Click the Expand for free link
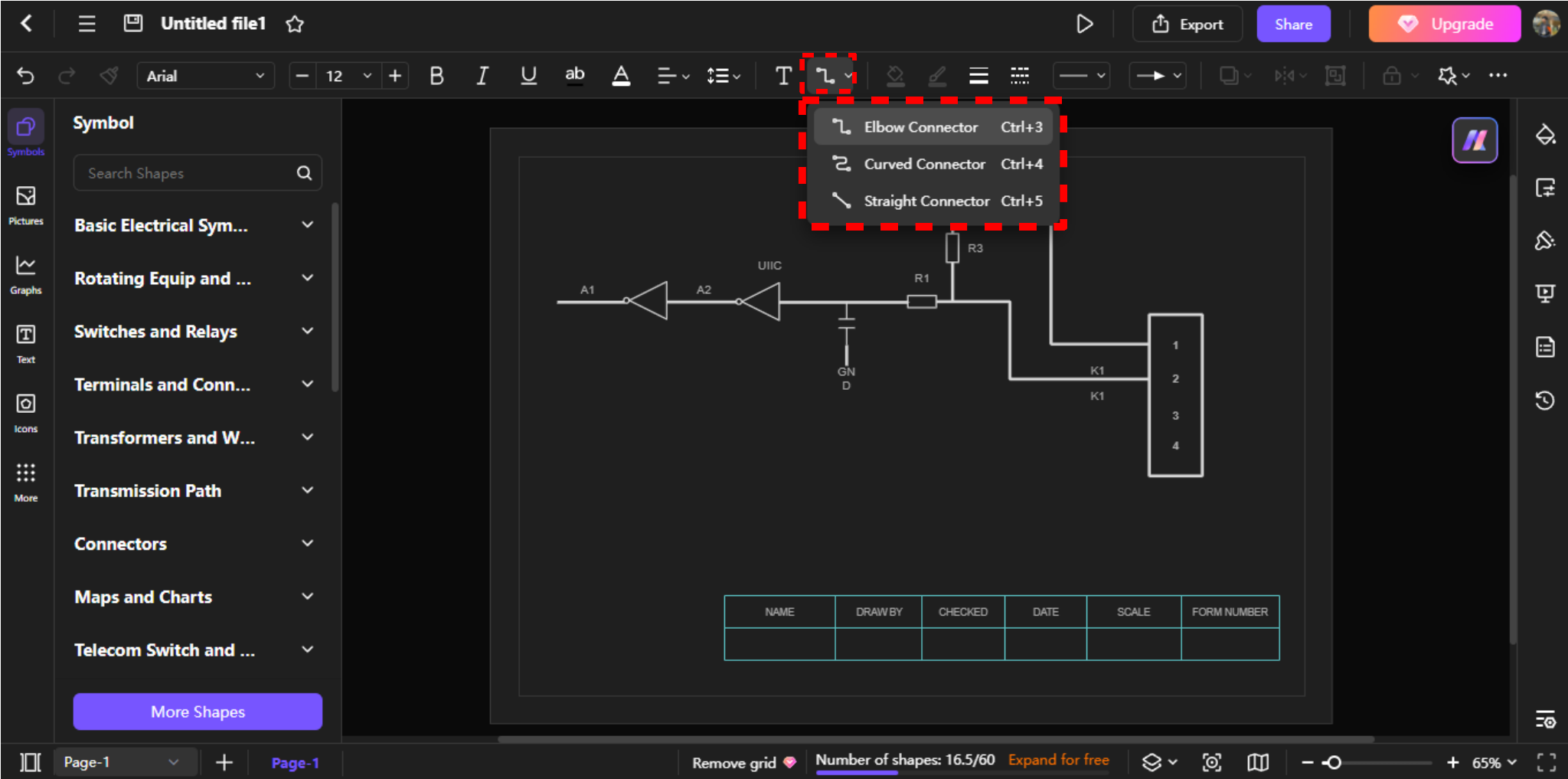Viewport: 1568px width, 779px height. 1058,760
